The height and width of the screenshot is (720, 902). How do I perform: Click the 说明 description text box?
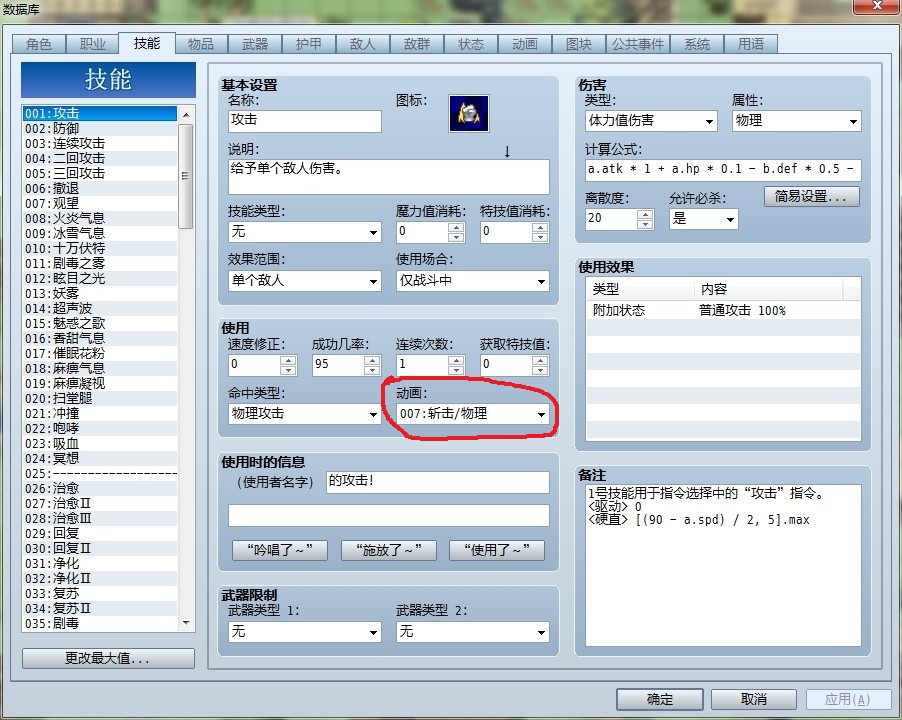[389, 177]
